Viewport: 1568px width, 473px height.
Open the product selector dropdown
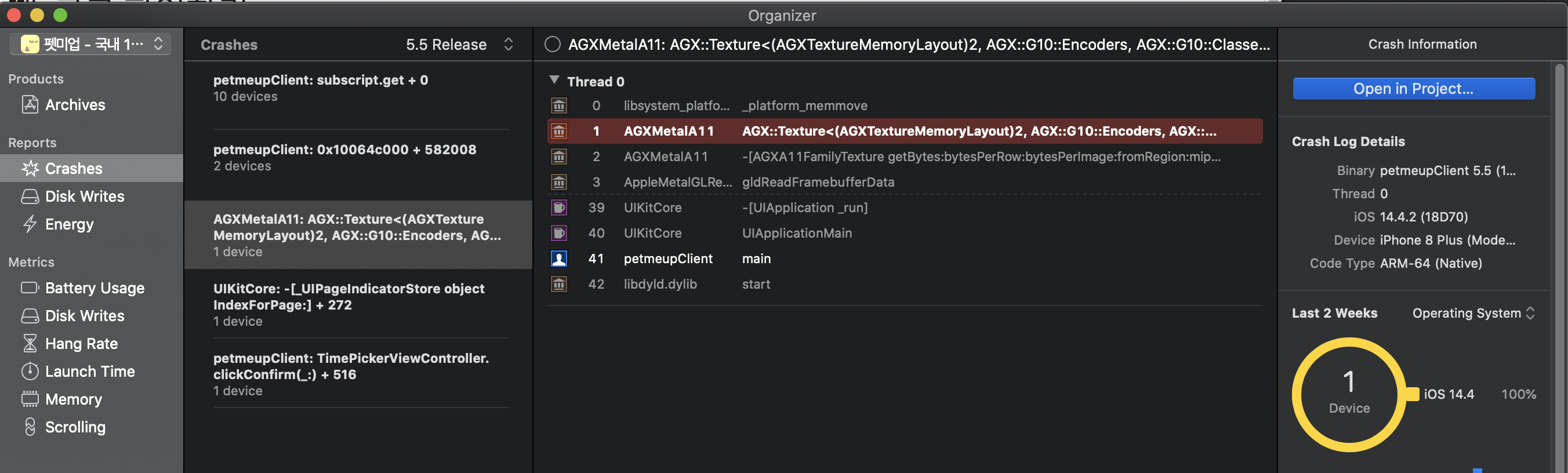90,44
